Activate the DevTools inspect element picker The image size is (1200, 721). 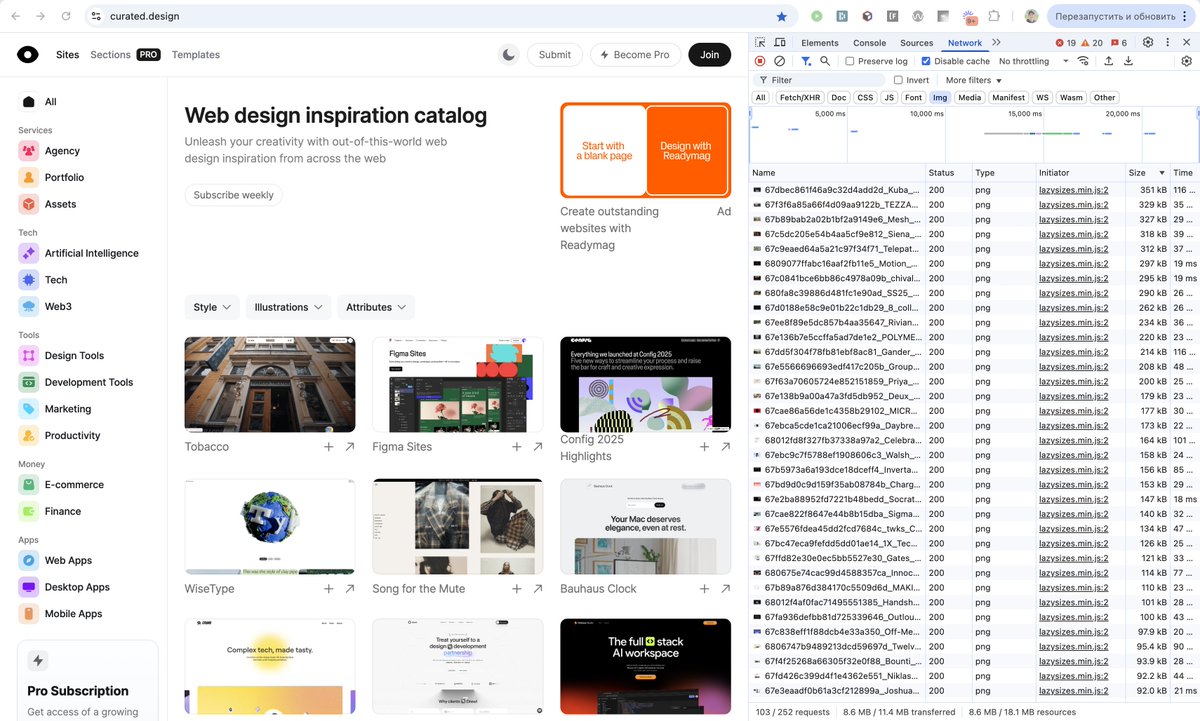pos(760,43)
